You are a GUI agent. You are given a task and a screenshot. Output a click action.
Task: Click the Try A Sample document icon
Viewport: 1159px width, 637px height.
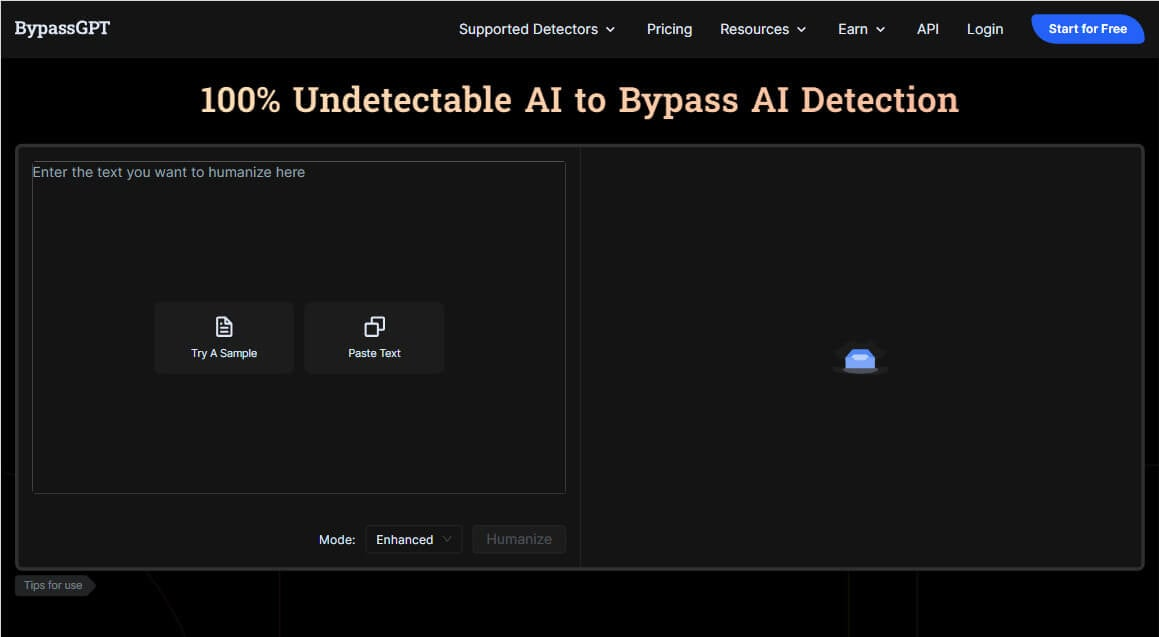(x=224, y=327)
